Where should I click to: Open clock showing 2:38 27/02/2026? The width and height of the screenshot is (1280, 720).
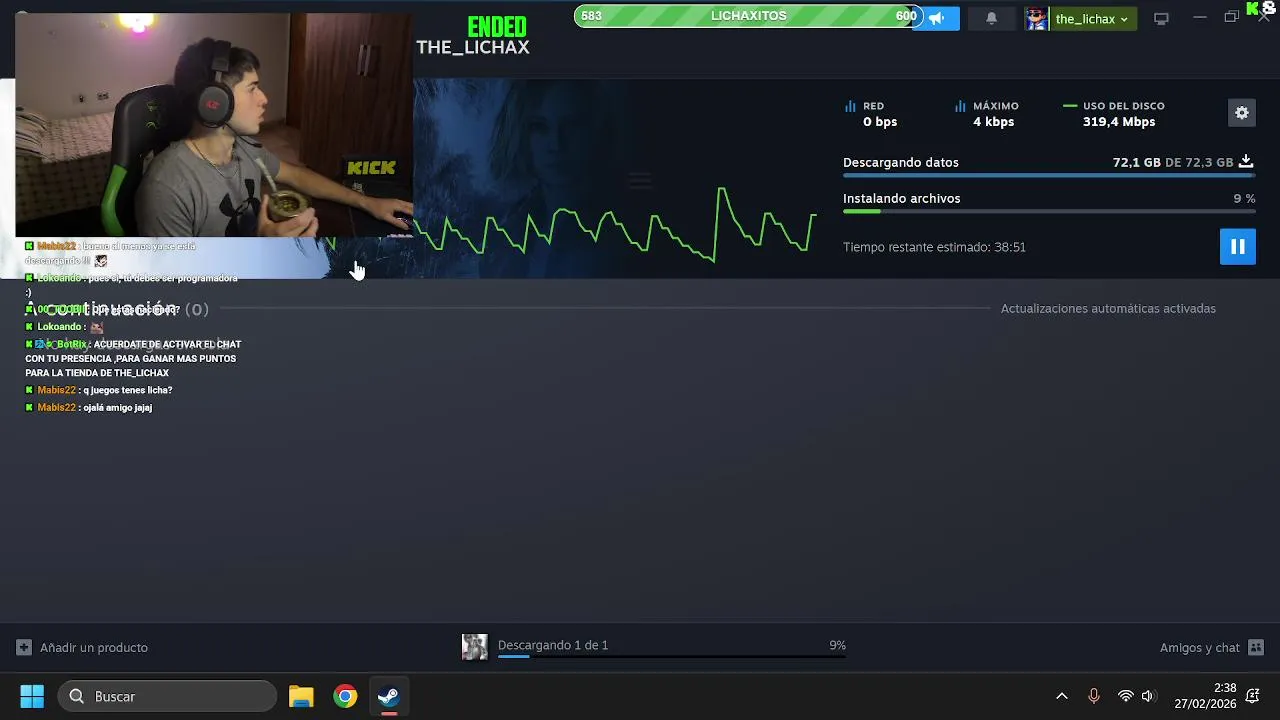1205,696
